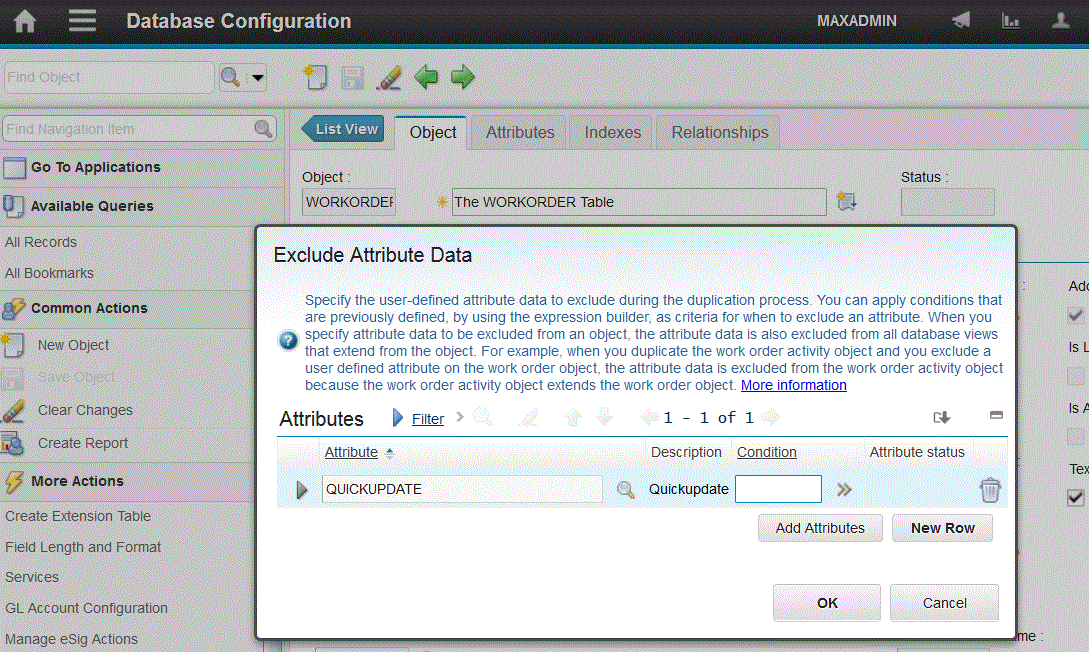The height and width of the screenshot is (652, 1089).
Task: Switch to the Indexes tab
Action: (x=612, y=132)
